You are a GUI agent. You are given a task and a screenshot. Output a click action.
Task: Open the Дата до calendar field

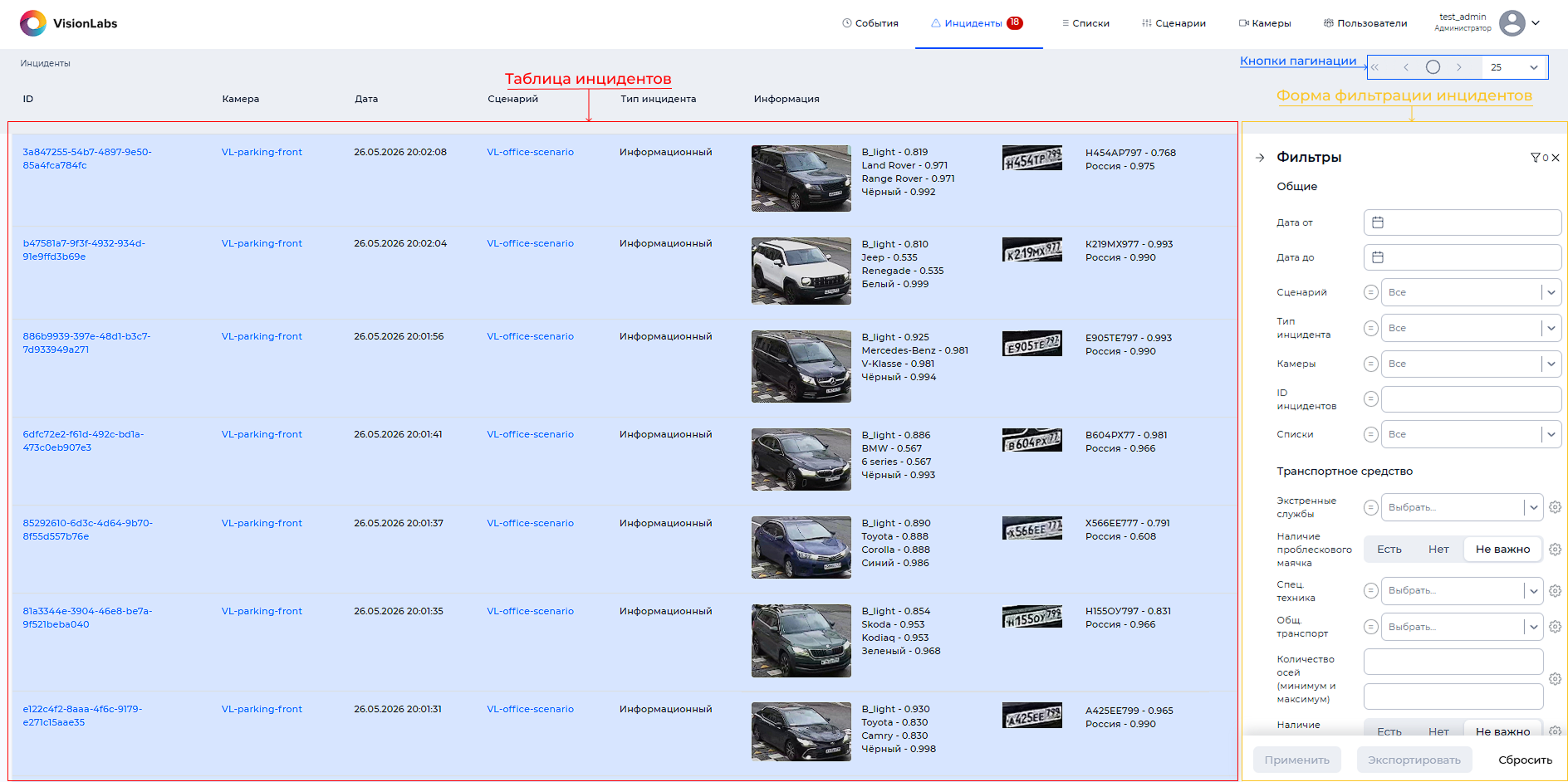pos(1463,257)
